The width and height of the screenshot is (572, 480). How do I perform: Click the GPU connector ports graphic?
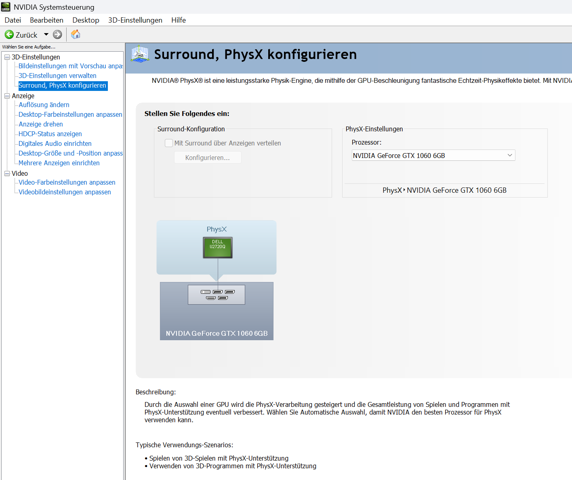217,295
